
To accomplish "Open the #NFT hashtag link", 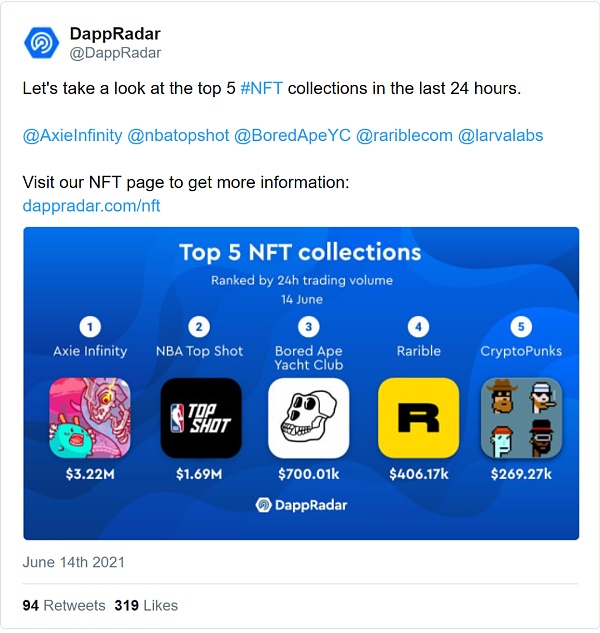I will click(262, 89).
